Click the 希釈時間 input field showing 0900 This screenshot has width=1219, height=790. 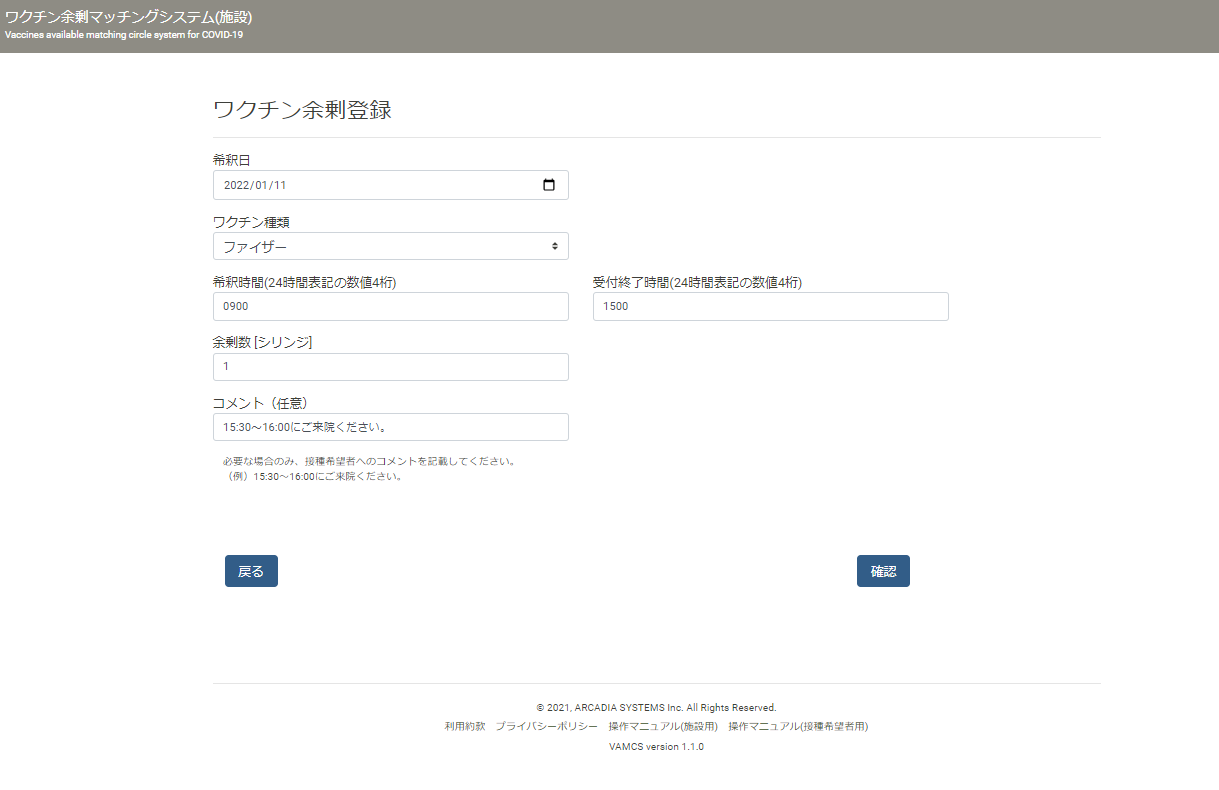coord(391,307)
